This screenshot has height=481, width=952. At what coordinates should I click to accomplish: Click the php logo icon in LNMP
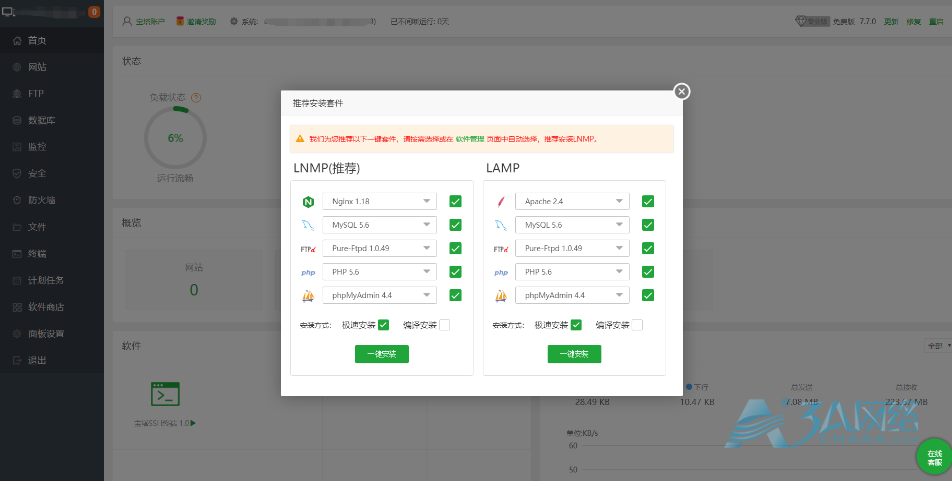(308, 273)
